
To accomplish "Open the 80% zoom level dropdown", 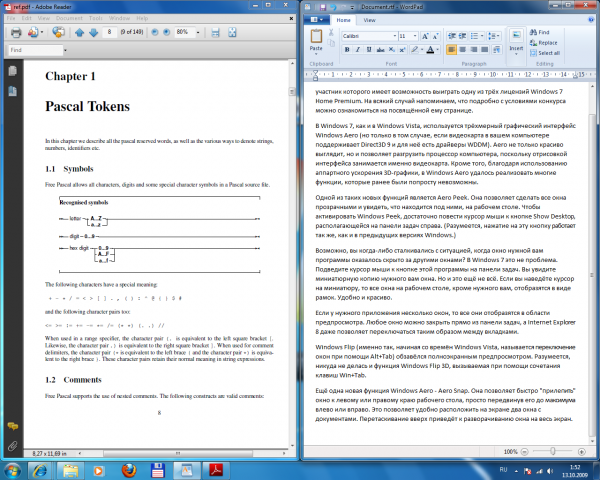I will pyautogui.click(x=198, y=33).
